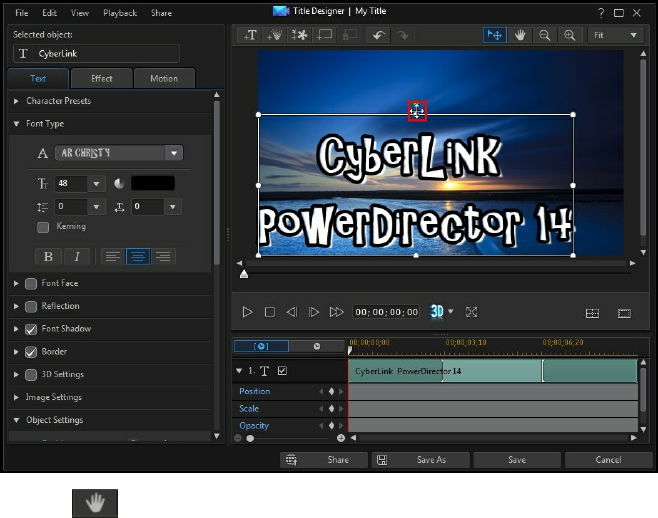Enable the 3D Settings checkbox
This screenshot has width=658, height=518.
point(31,375)
